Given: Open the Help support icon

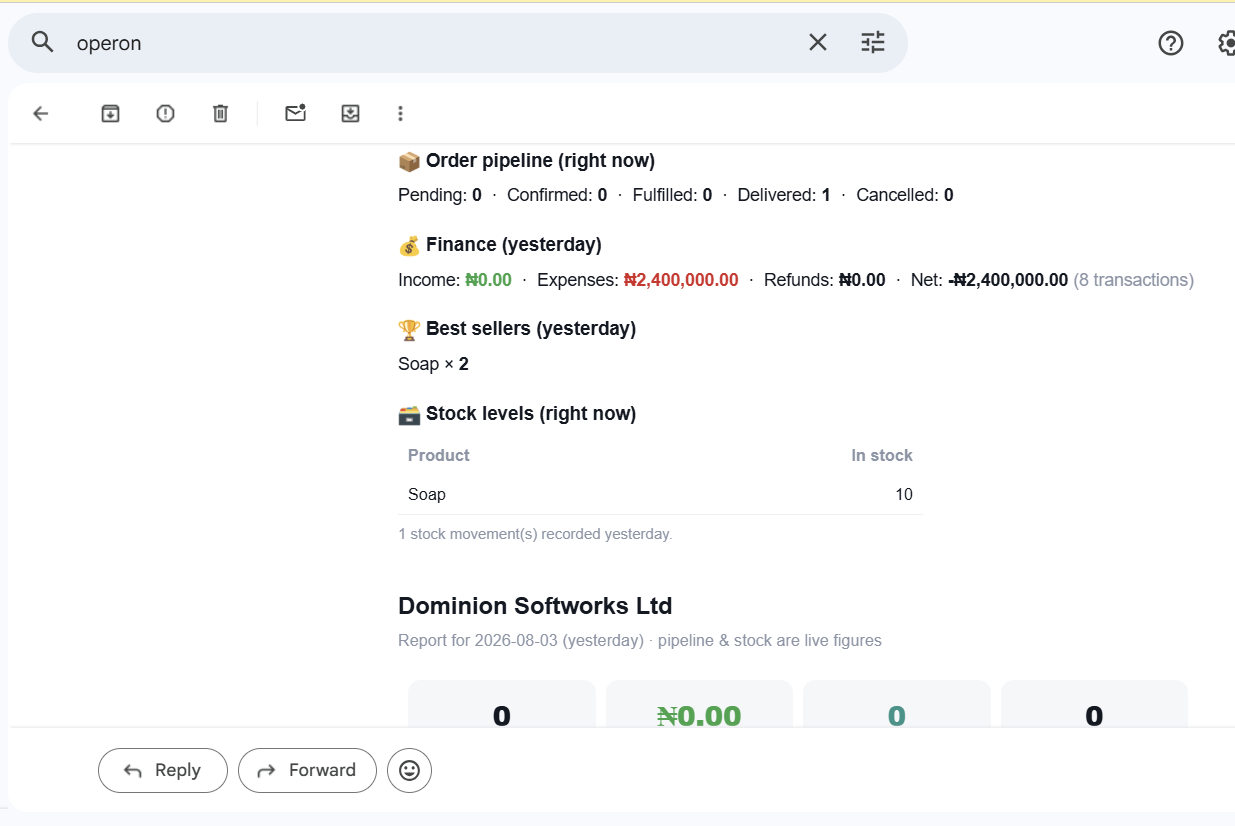Looking at the screenshot, I should click(x=1171, y=43).
